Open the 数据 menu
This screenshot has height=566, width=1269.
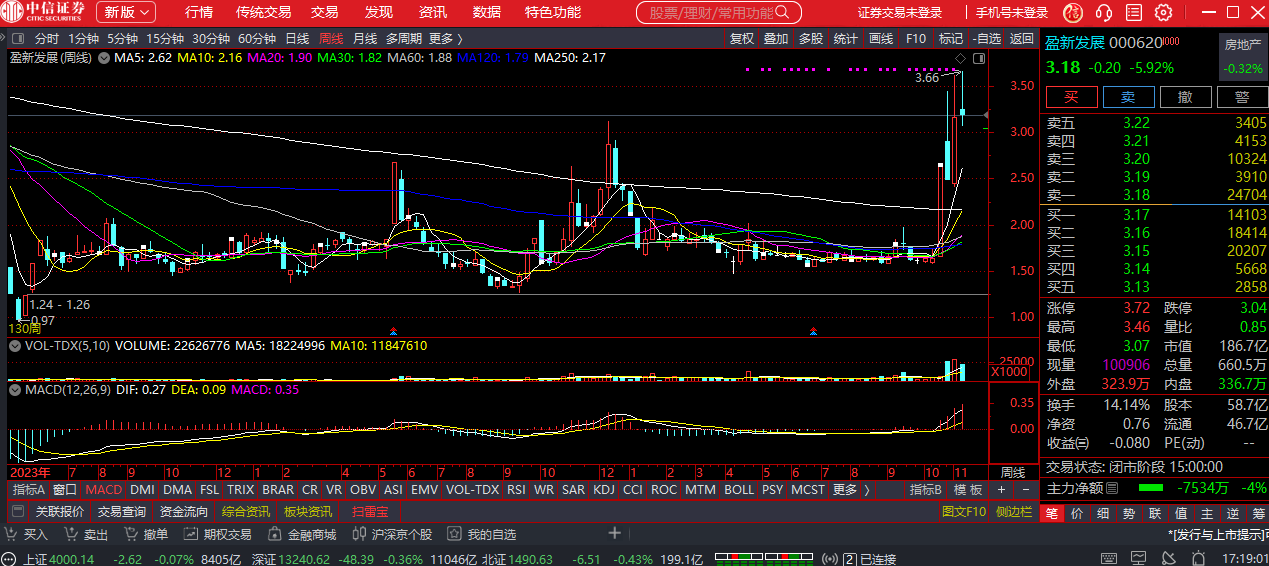(x=487, y=12)
